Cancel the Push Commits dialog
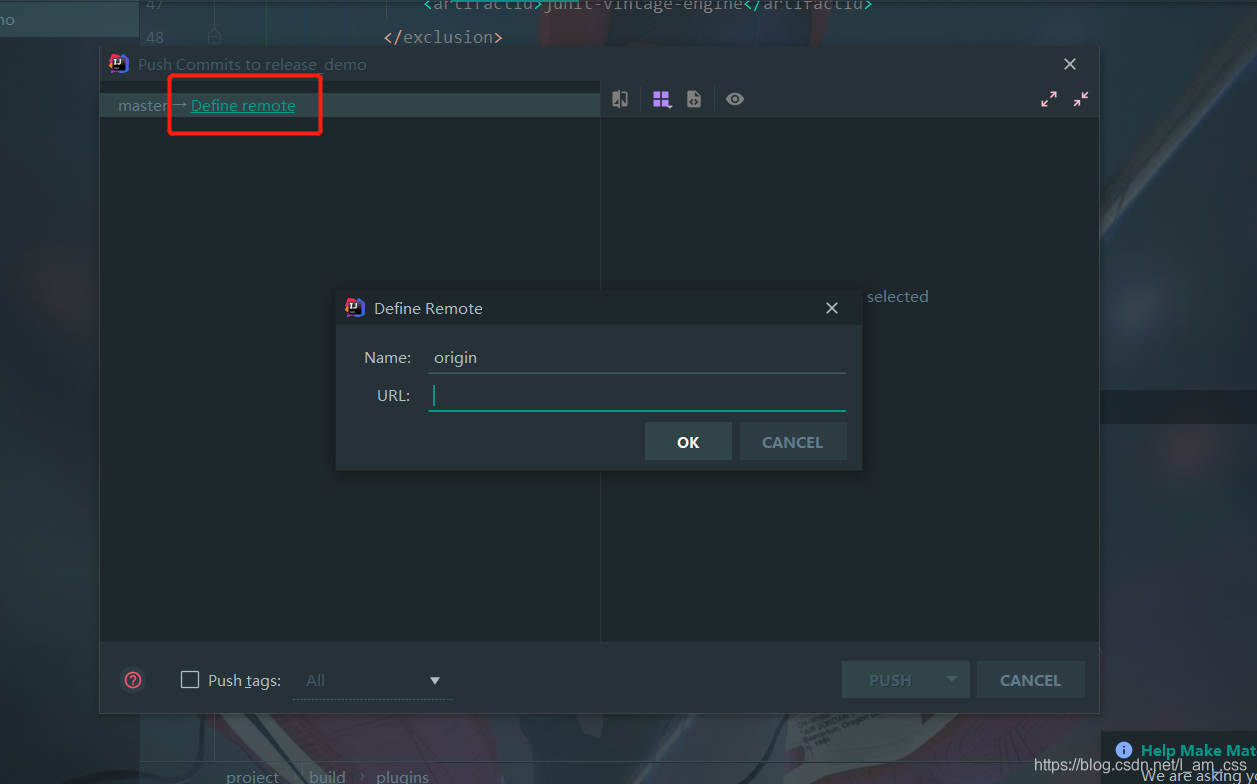Screen dimensions: 1257x784 click(1030, 680)
